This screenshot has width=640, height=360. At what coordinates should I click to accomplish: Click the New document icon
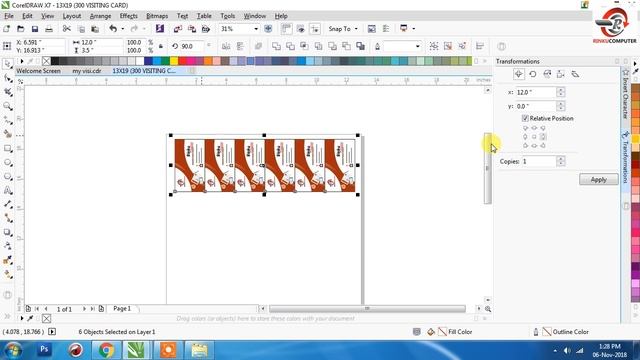(7, 29)
